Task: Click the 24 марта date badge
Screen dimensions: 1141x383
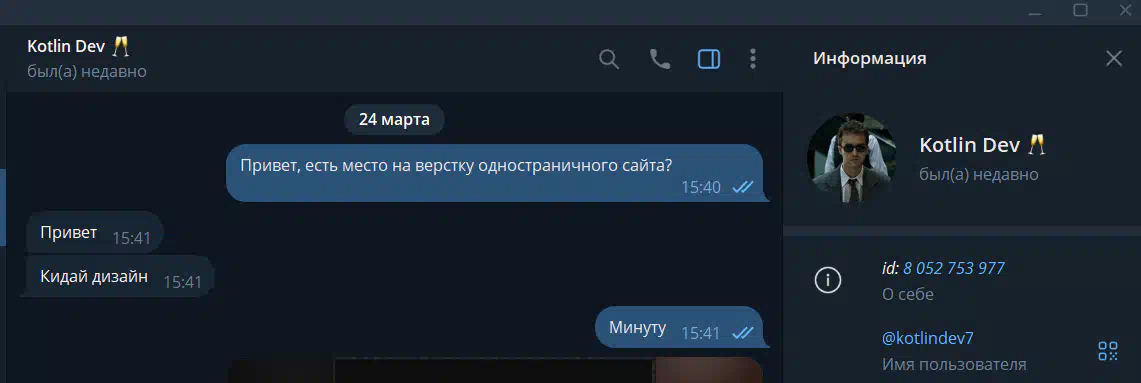Action: point(394,119)
